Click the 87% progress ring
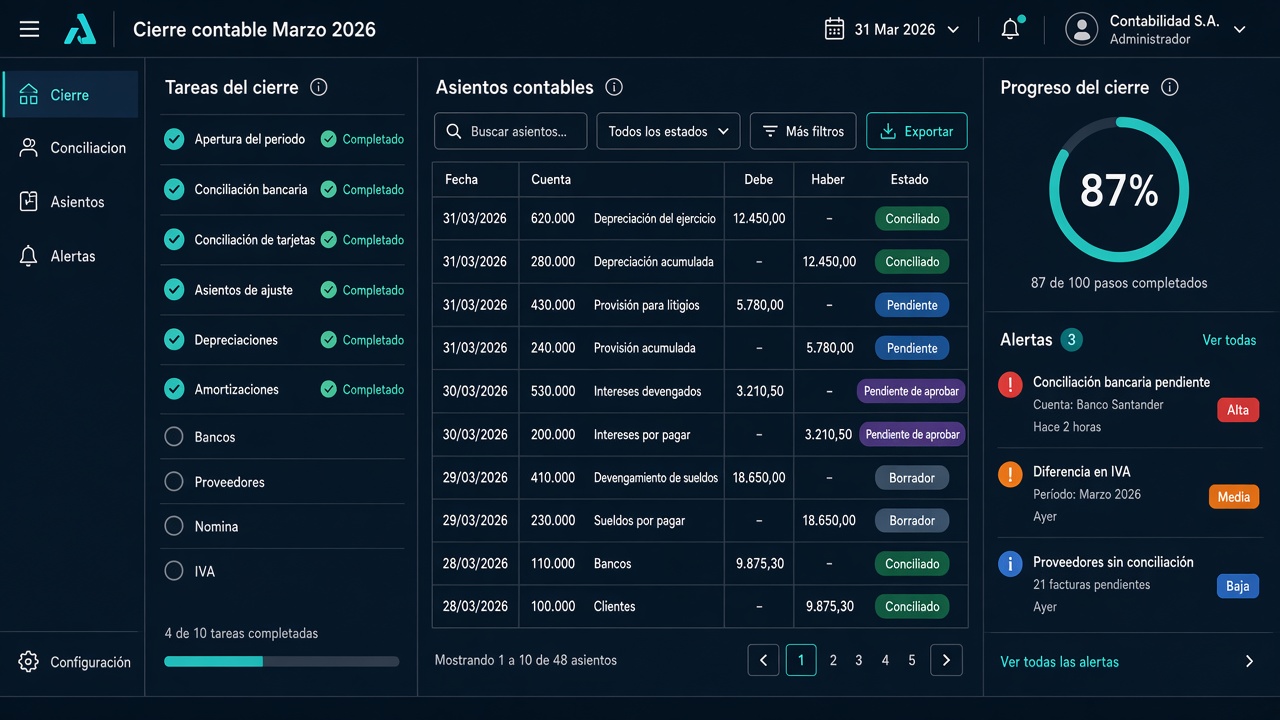The image size is (1280, 720). point(1119,190)
